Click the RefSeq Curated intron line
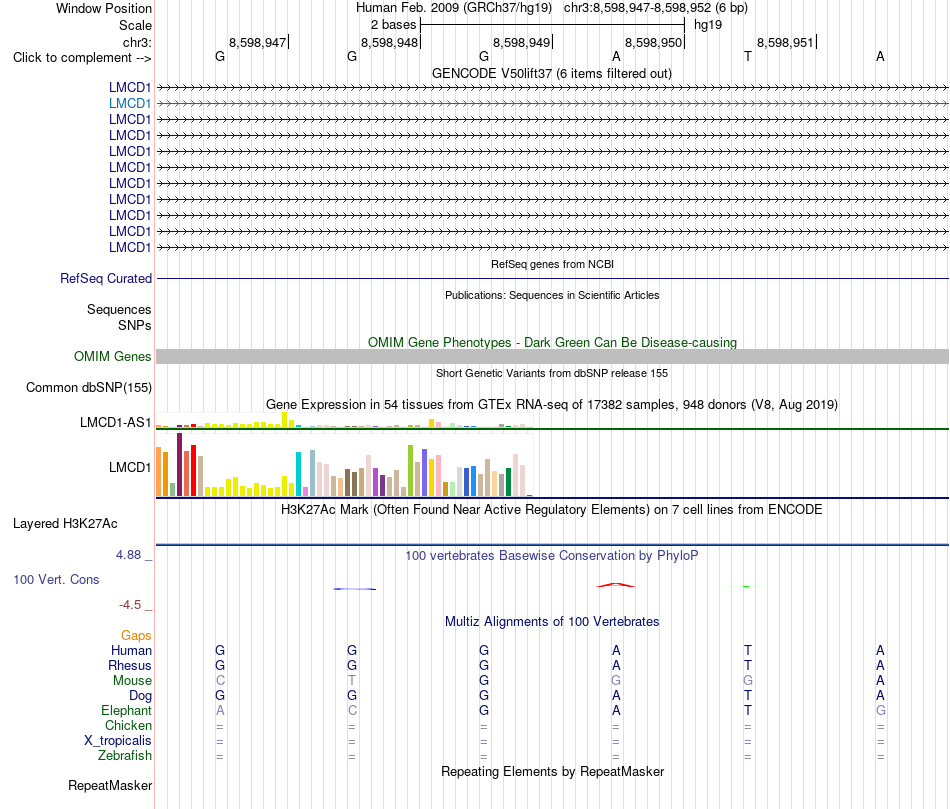The image size is (950, 809). pos(552,279)
